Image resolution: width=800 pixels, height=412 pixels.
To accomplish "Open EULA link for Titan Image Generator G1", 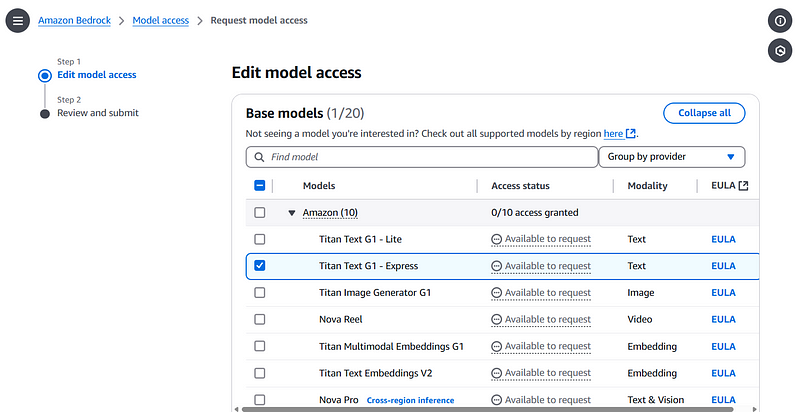I will [723, 293].
